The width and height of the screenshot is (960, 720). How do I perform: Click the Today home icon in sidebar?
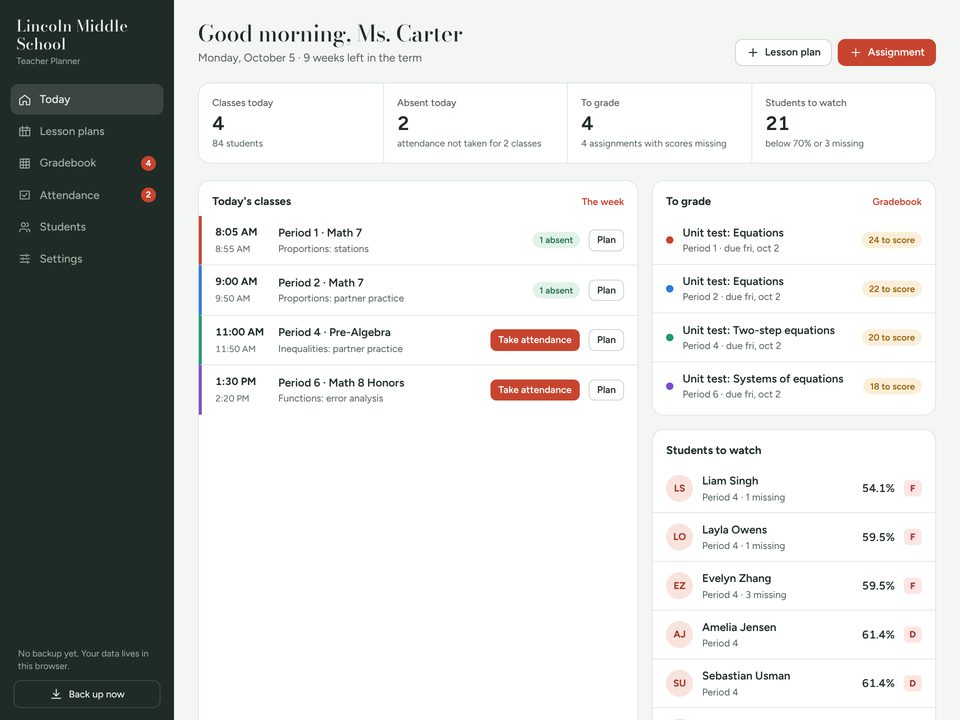tap(24, 100)
